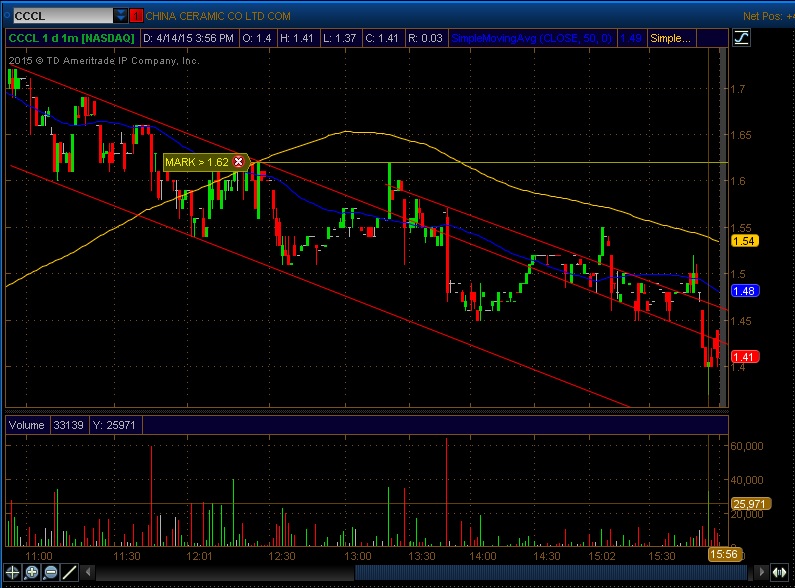
Task: Click the zoom in magnifier
Action: point(31,573)
